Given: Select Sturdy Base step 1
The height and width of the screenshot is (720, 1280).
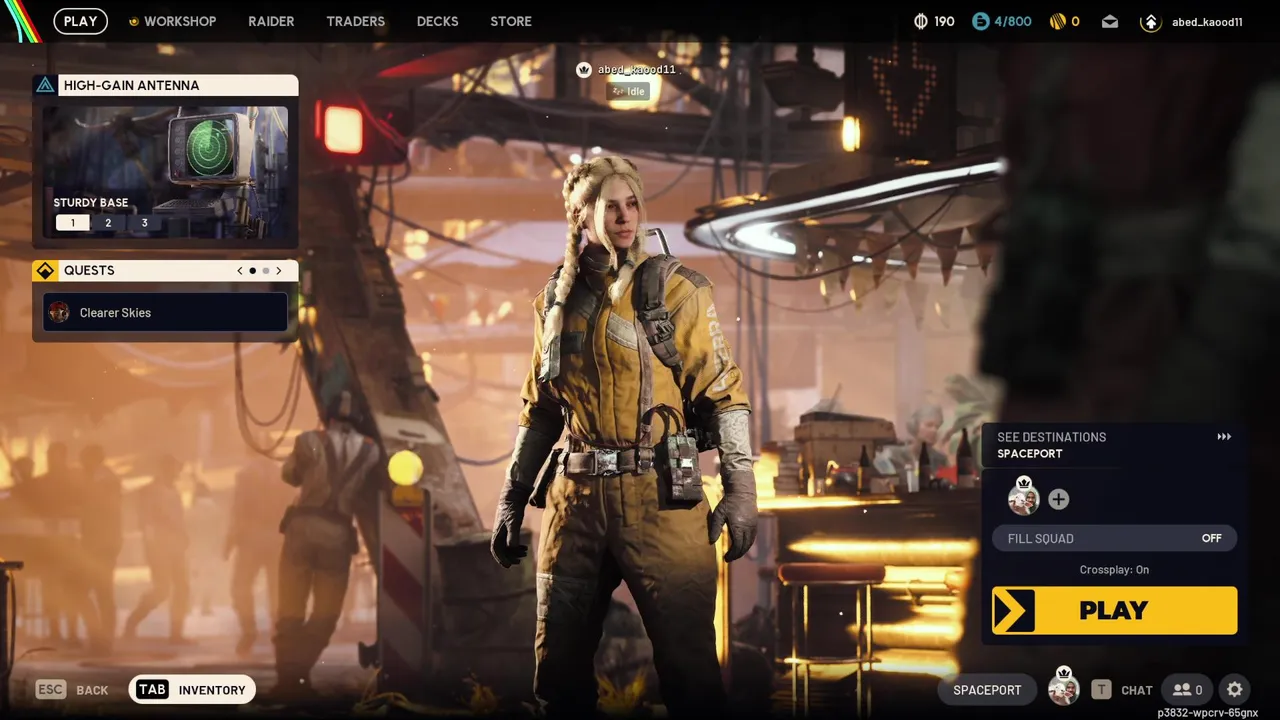Looking at the screenshot, I should click(x=72, y=223).
